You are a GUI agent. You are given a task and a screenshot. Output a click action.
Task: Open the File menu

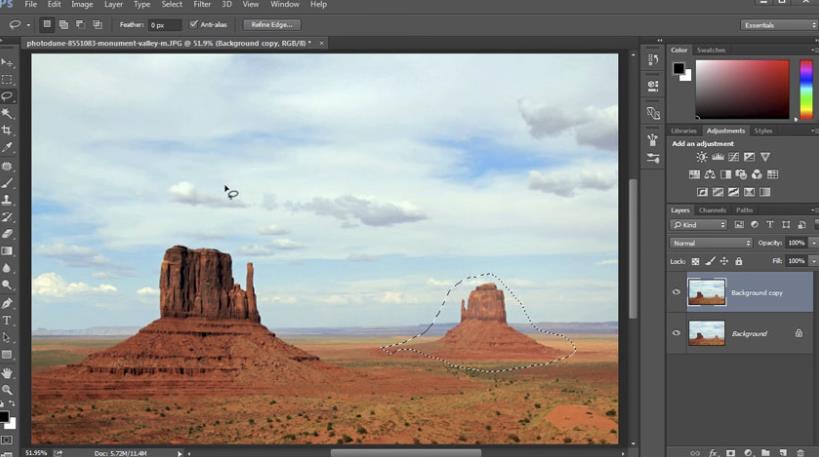[31, 5]
